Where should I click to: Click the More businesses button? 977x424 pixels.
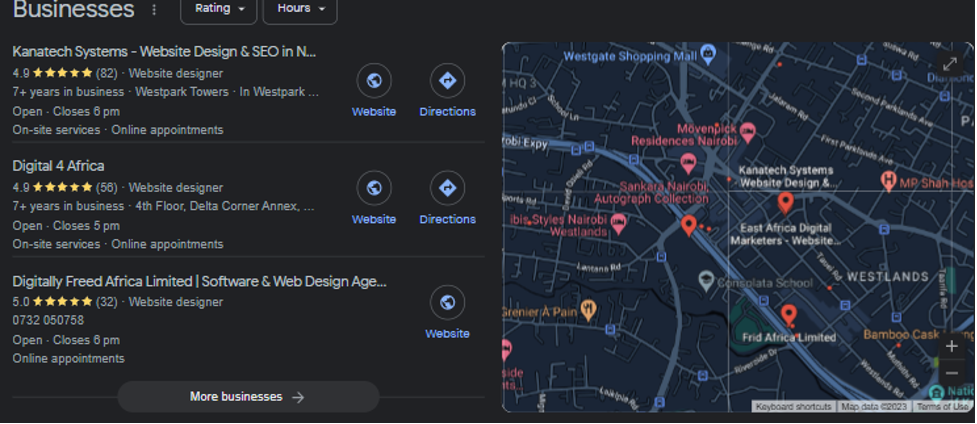click(248, 397)
